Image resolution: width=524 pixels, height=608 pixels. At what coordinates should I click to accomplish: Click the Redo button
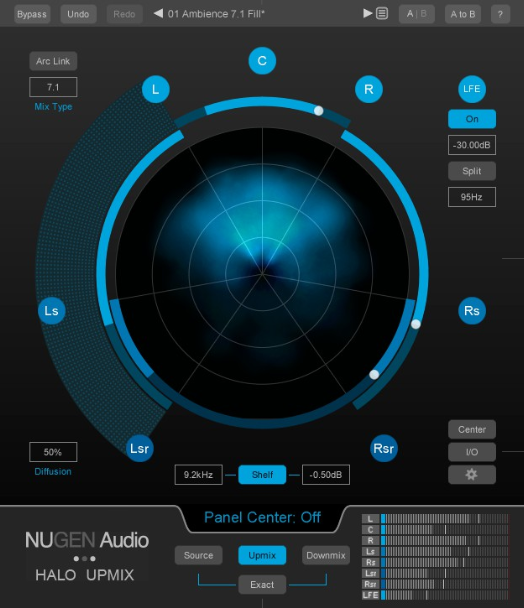click(x=124, y=14)
